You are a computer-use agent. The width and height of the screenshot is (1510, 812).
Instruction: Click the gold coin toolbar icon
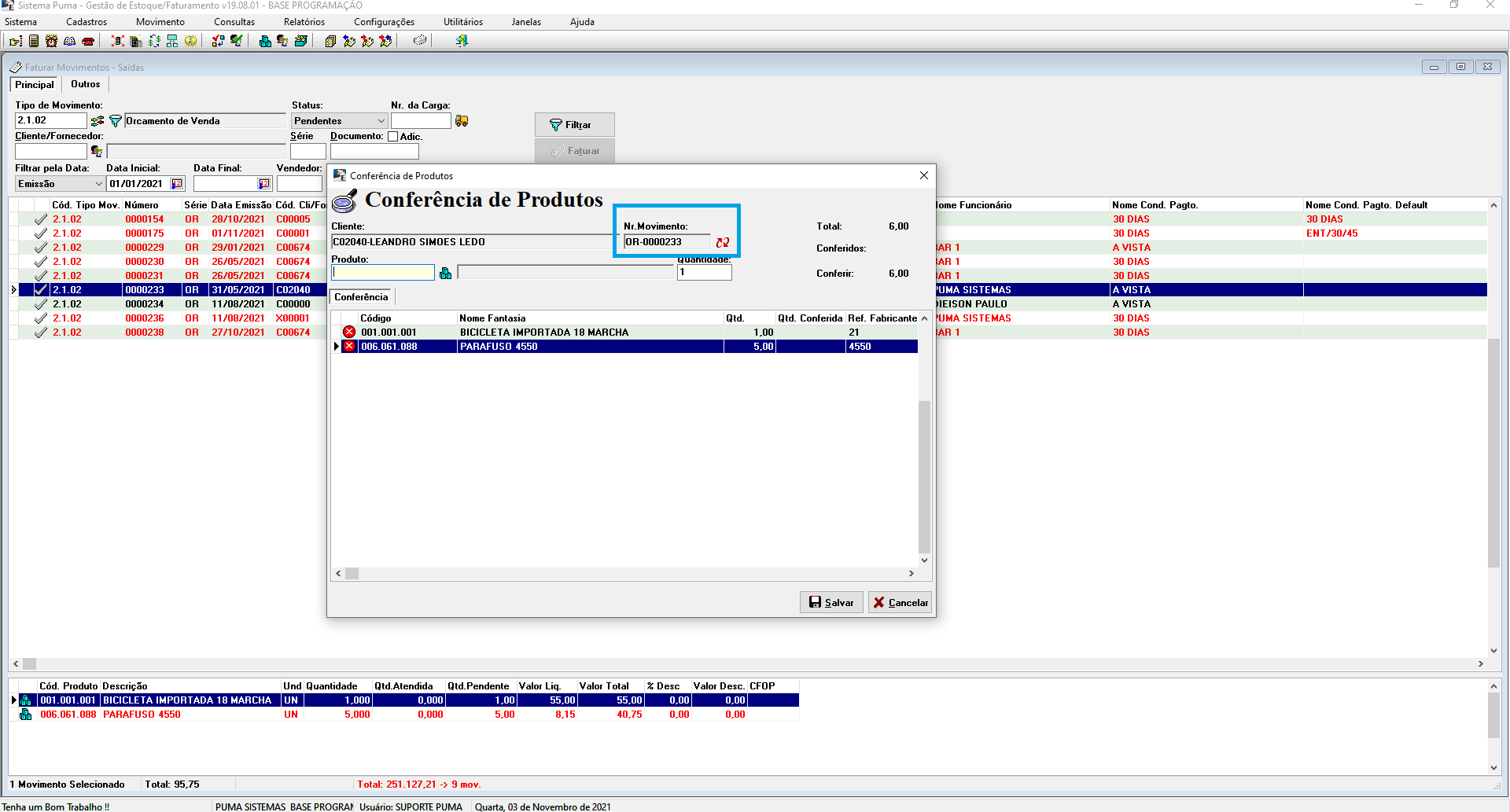191,41
